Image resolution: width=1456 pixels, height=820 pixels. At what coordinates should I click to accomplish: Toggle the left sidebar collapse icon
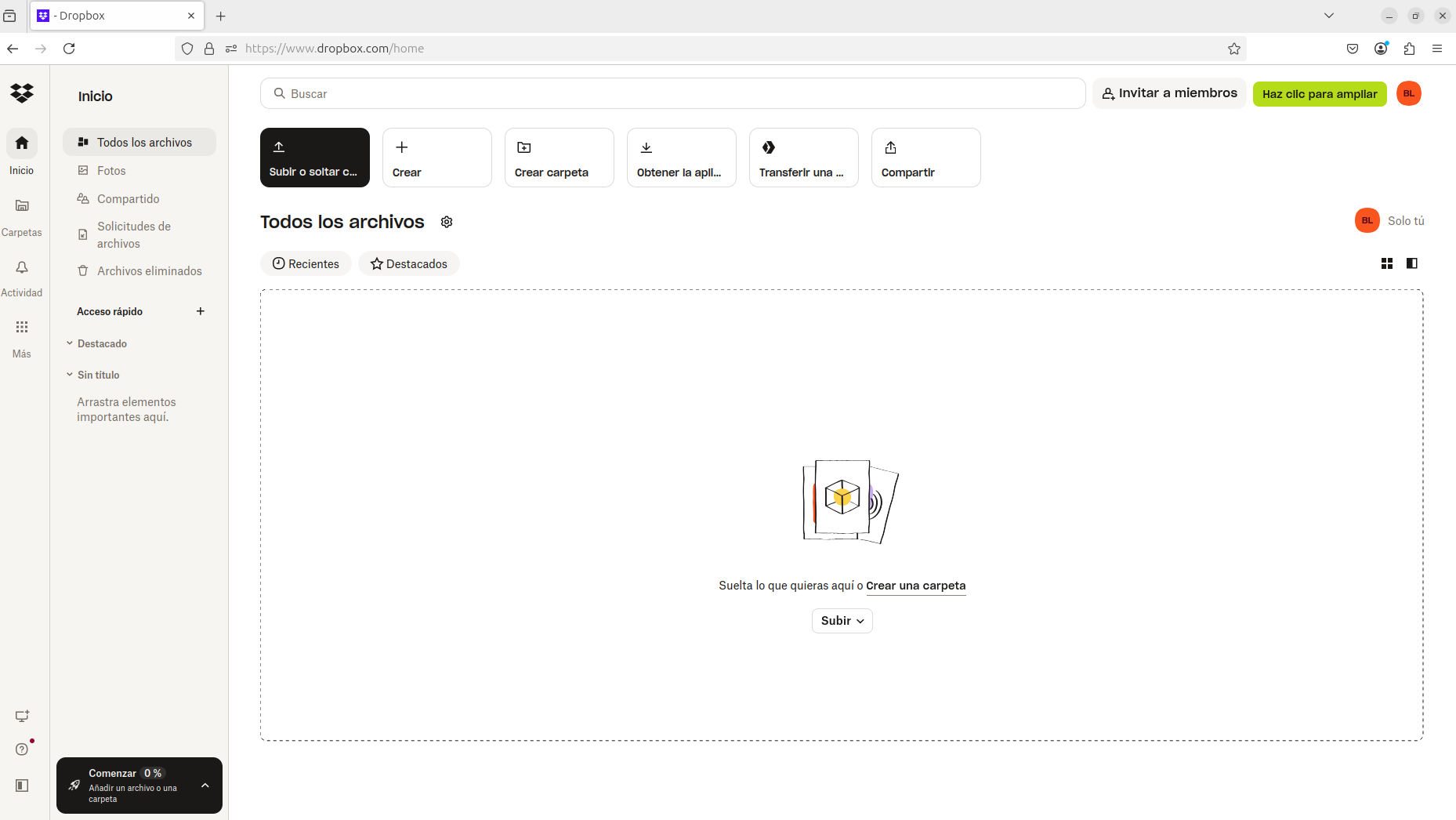coord(22,786)
